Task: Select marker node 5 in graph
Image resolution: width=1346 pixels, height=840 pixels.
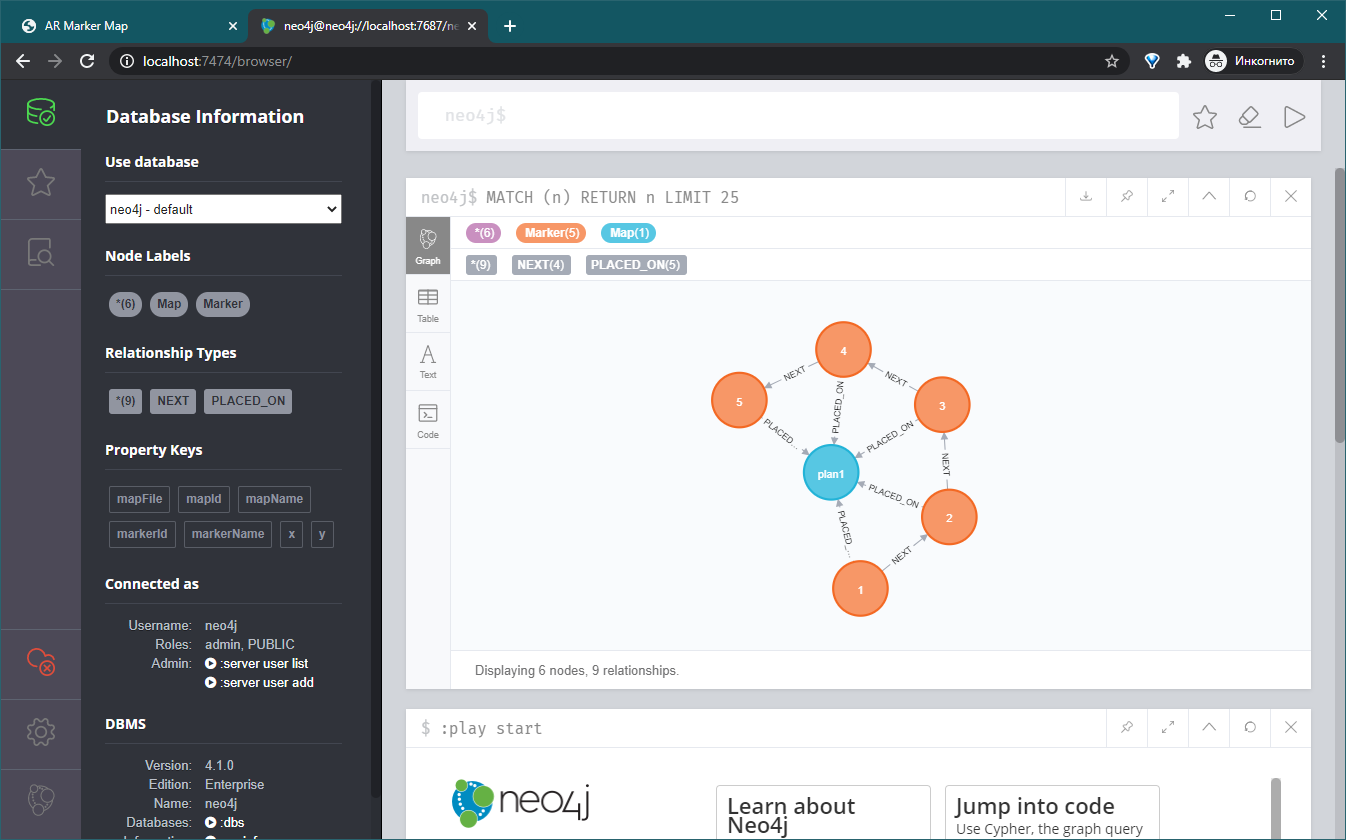Action: tap(739, 401)
